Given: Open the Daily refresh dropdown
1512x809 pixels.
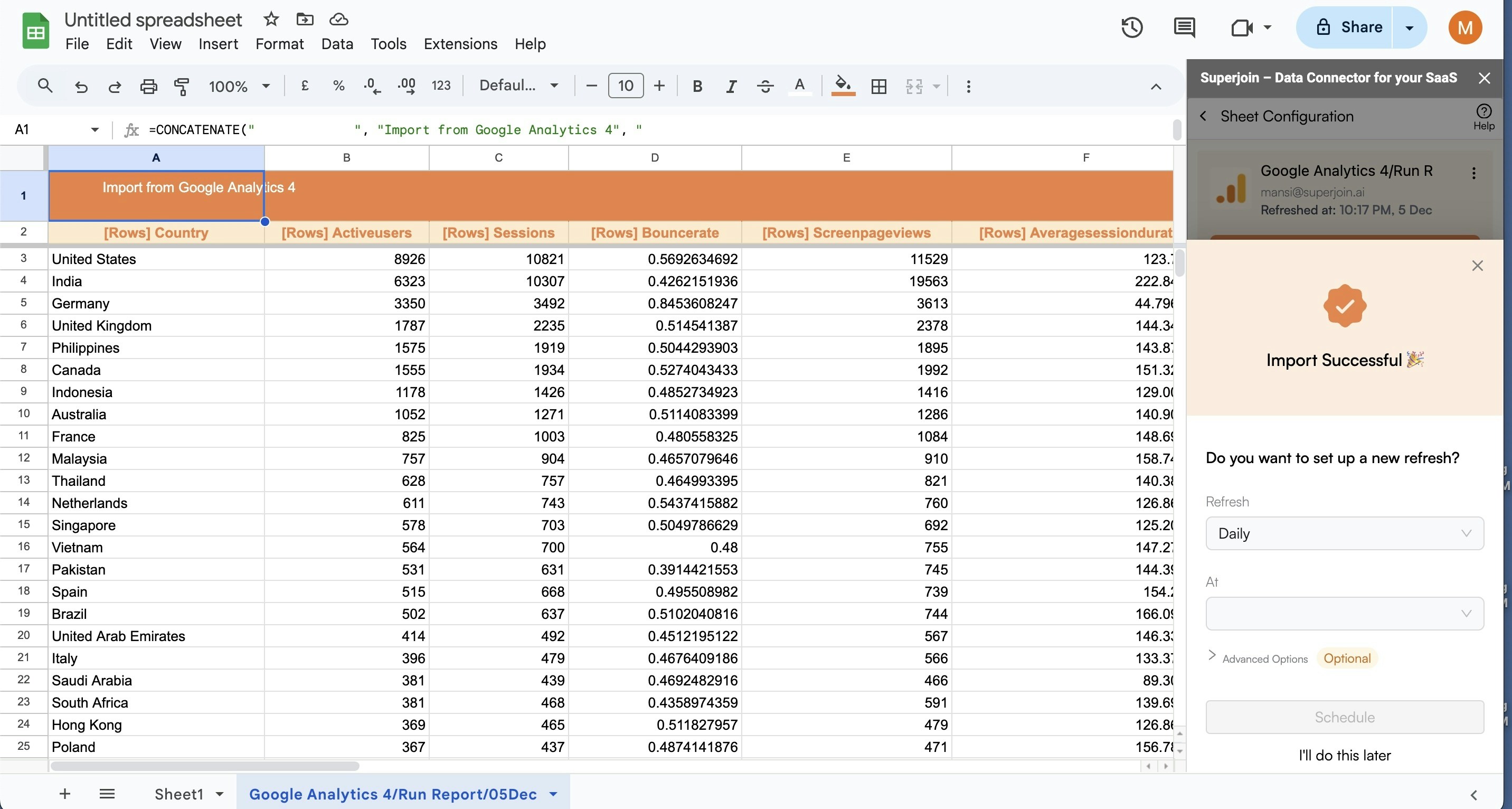Looking at the screenshot, I should click(x=1344, y=533).
